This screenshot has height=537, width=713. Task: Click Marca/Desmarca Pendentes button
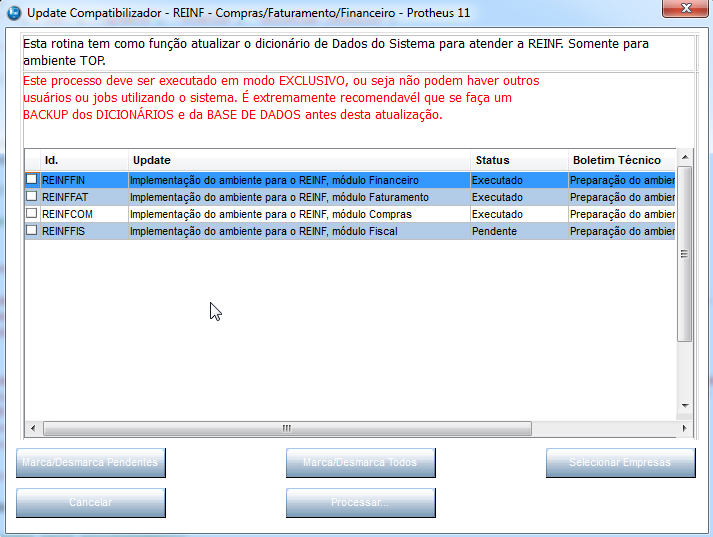pyautogui.click(x=91, y=462)
